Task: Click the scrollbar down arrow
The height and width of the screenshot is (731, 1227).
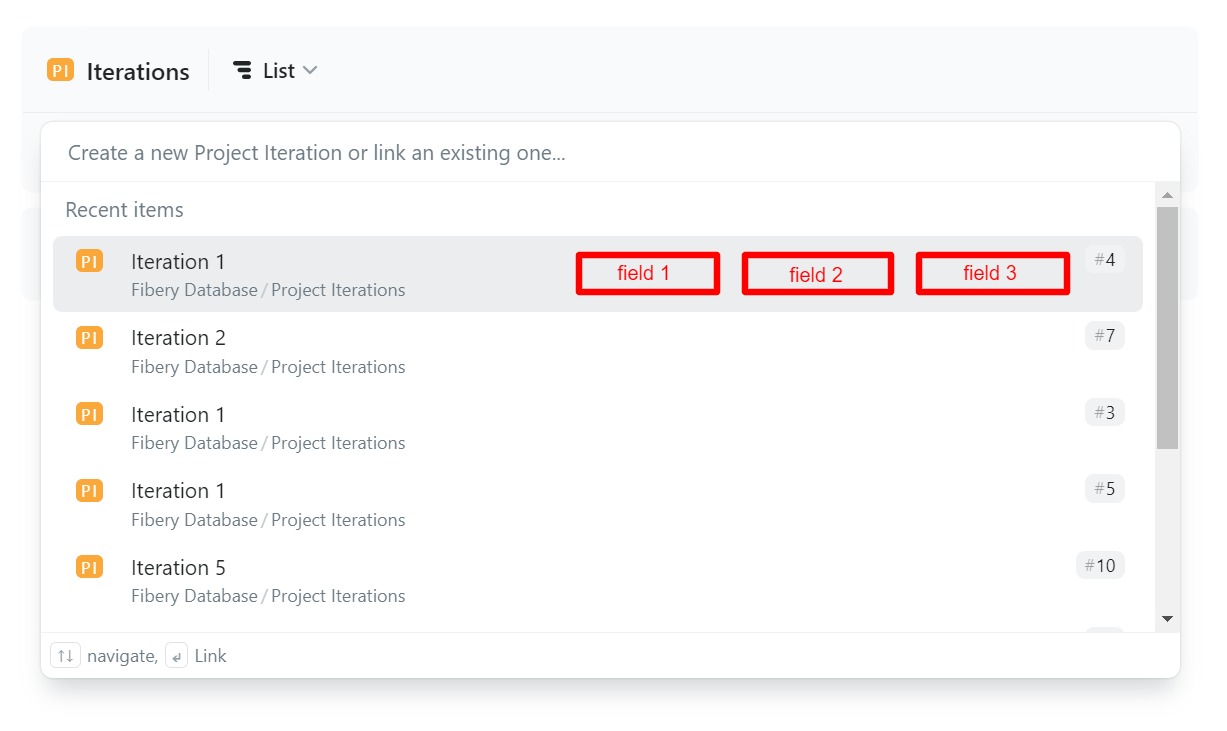Action: (1167, 620)
